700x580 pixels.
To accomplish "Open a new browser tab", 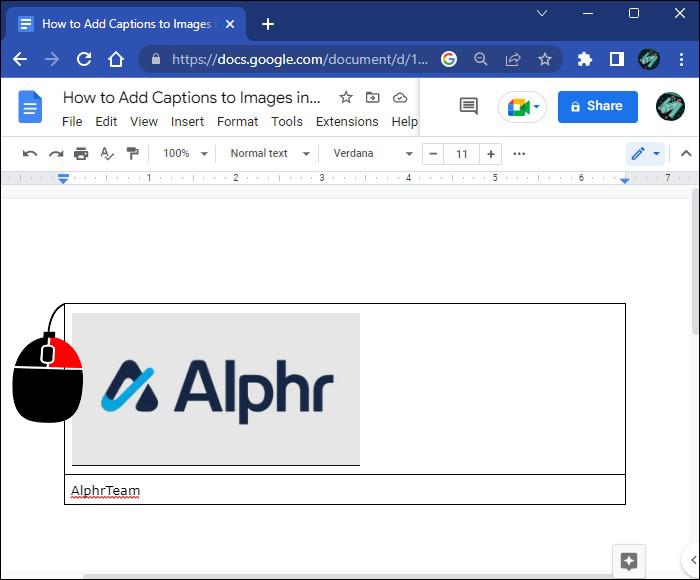I will [267, 24].
